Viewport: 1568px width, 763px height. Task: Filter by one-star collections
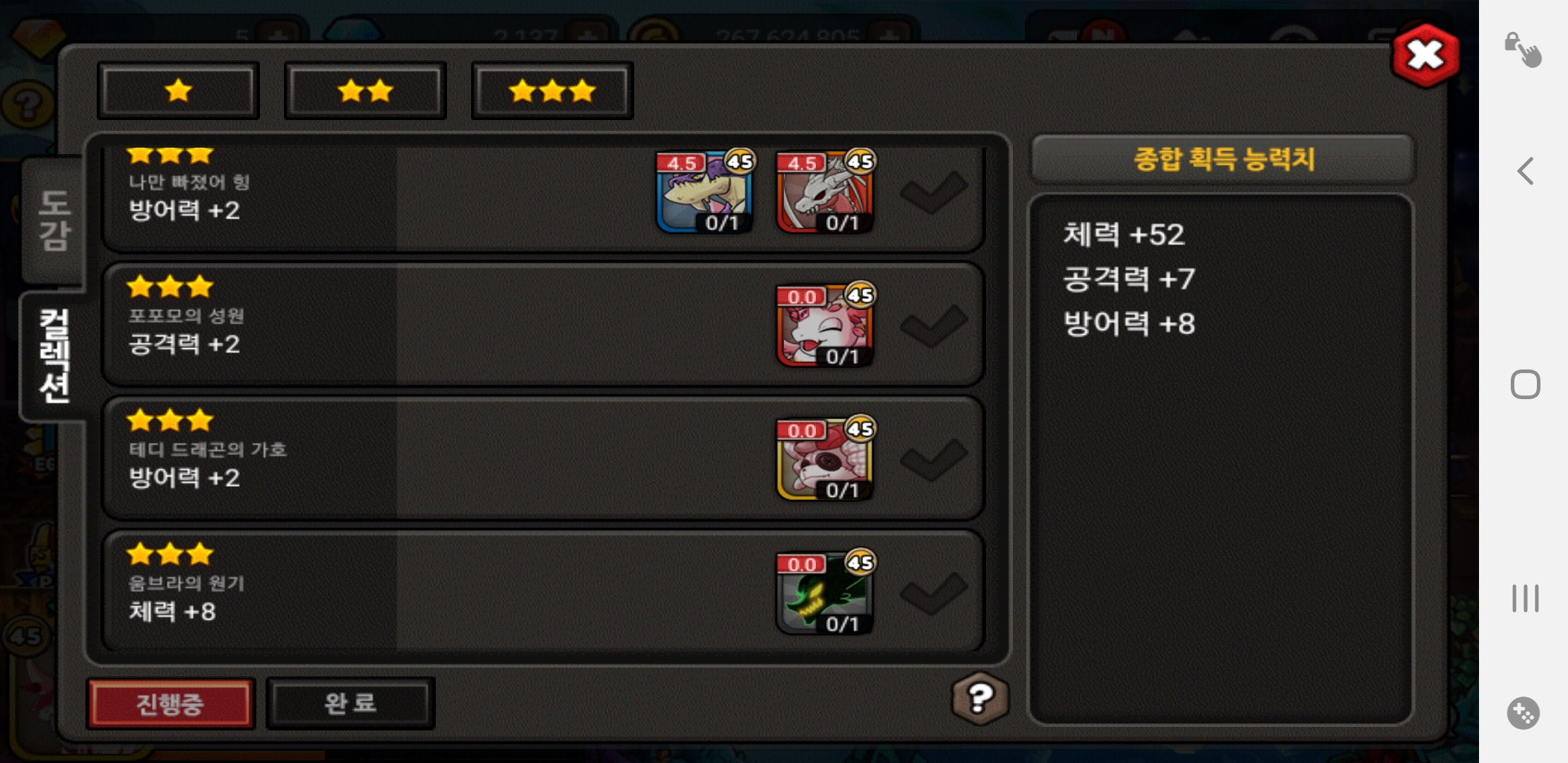(178, 90)
